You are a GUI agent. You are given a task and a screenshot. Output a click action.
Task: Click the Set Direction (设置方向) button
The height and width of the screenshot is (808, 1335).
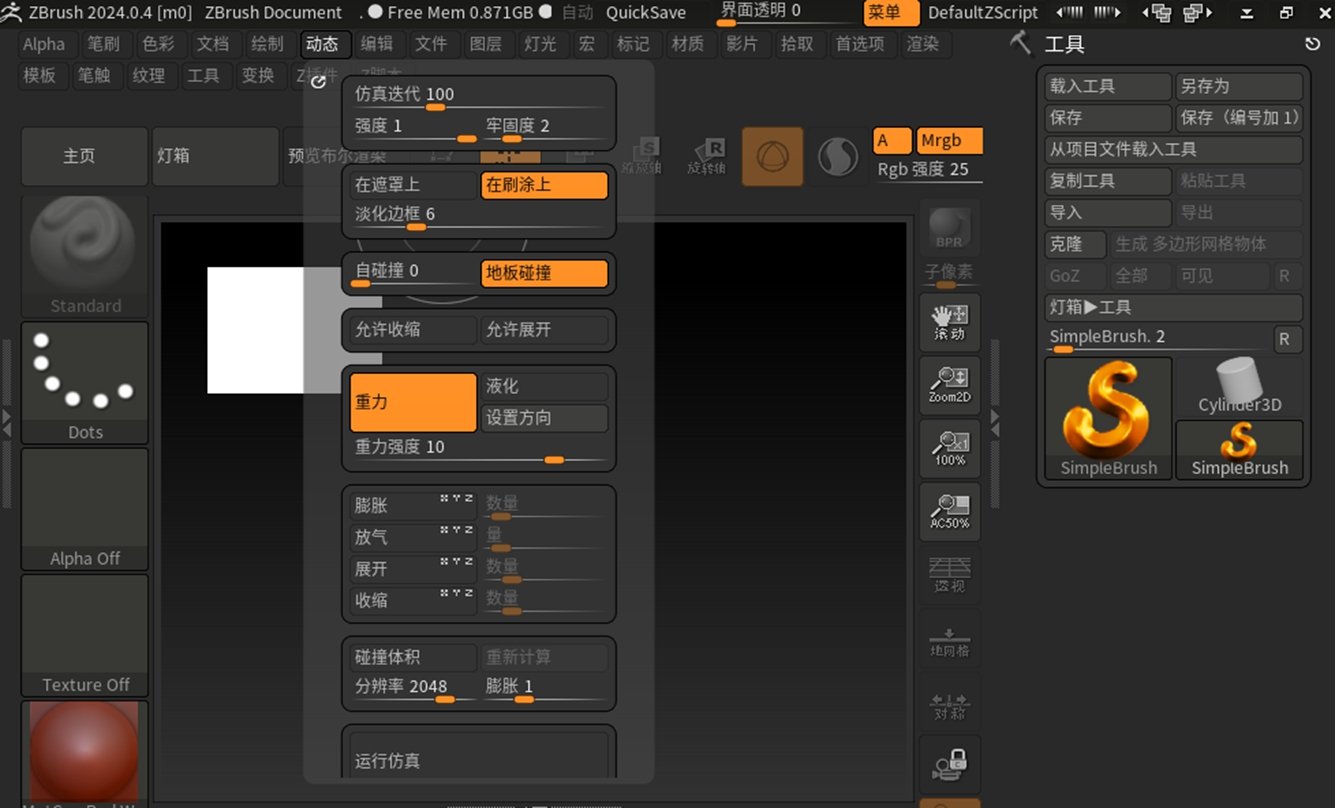coord(545,418)
